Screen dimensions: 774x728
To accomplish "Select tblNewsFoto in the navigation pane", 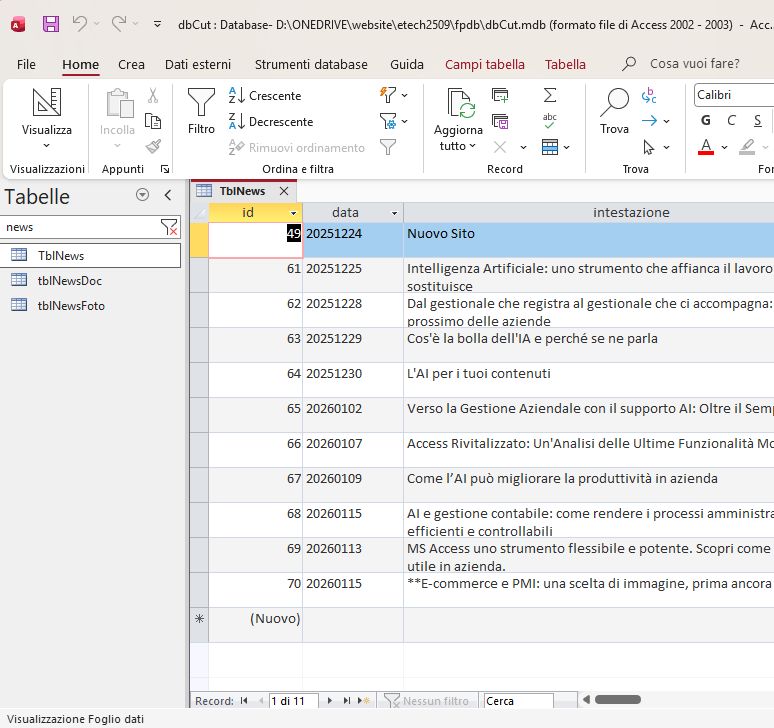I will [x=90, y=306].
